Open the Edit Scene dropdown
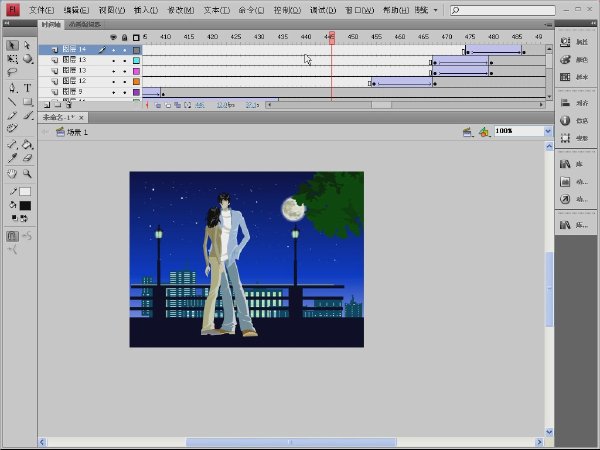The height and width of the screenshot is (450, 600). tap(467, 132)
